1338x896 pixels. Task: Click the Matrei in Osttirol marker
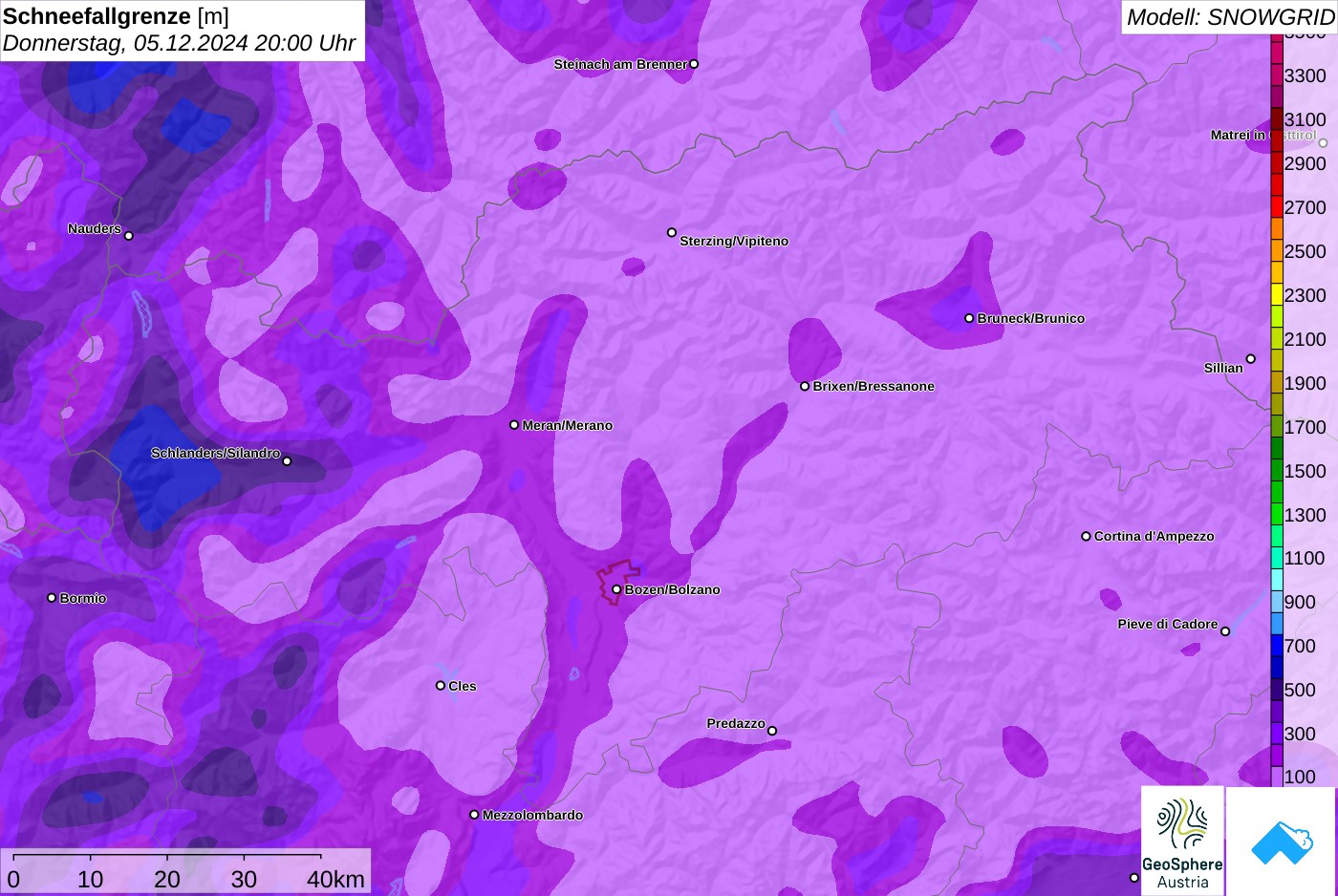point(1324,143)
